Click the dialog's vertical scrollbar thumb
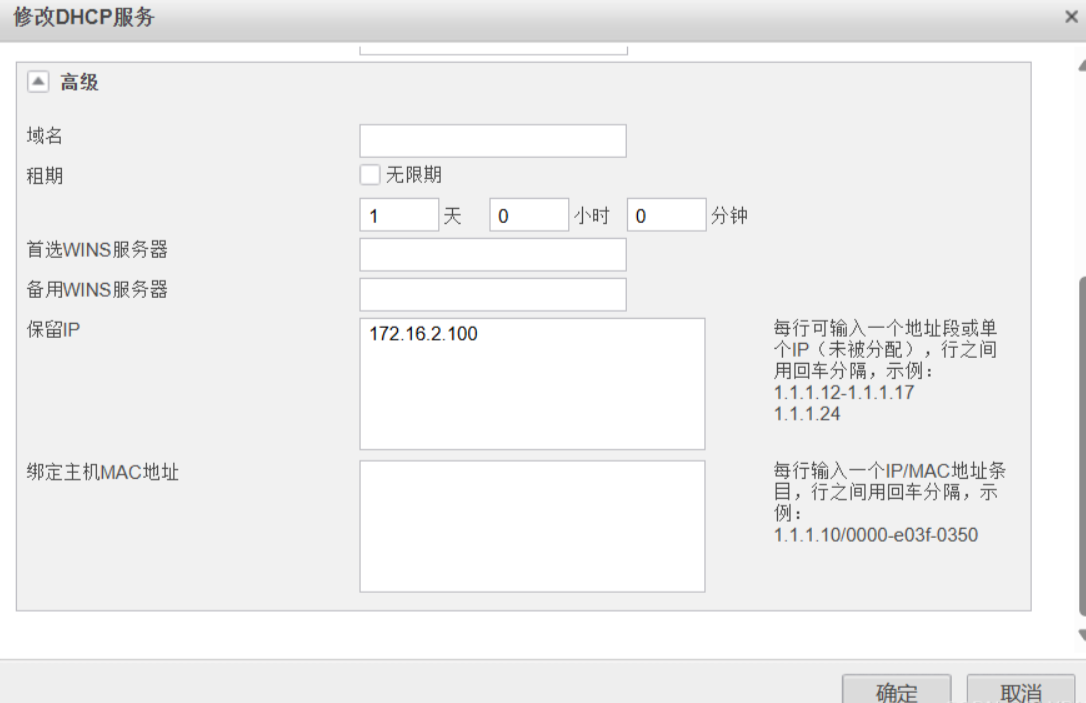The width and height of the screenshot is (1086, 703). click(1082, 447)
